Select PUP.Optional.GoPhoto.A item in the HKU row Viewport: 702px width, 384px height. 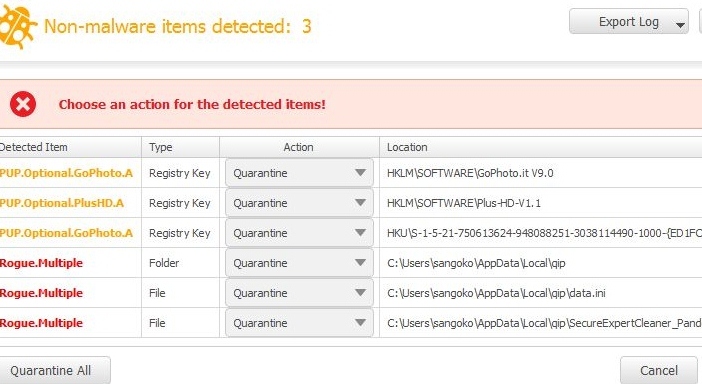coord(66,233)
